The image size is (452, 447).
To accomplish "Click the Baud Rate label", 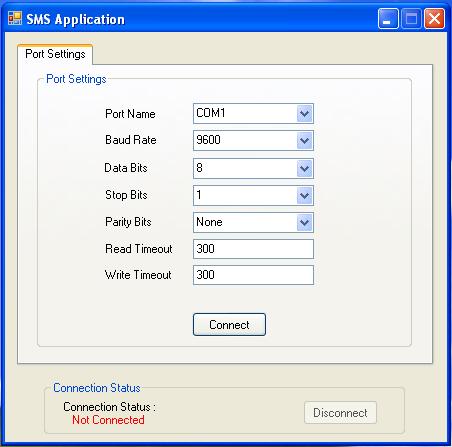I will [x=131, y=140].
